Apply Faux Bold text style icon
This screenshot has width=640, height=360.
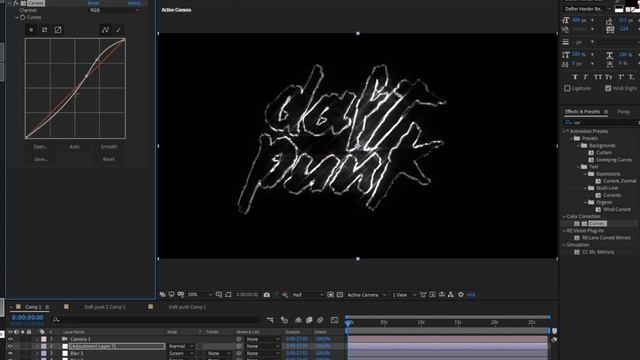click(575, 77)
